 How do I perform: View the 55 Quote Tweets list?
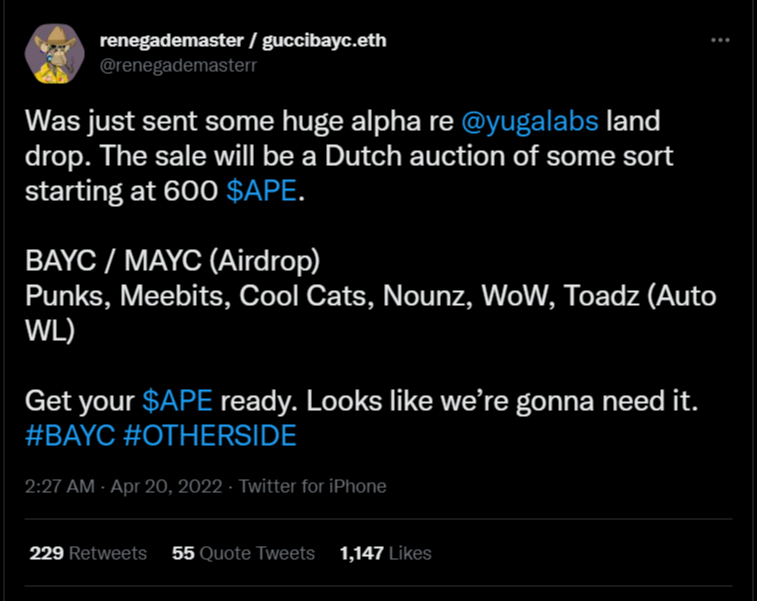tap(243, 553)
